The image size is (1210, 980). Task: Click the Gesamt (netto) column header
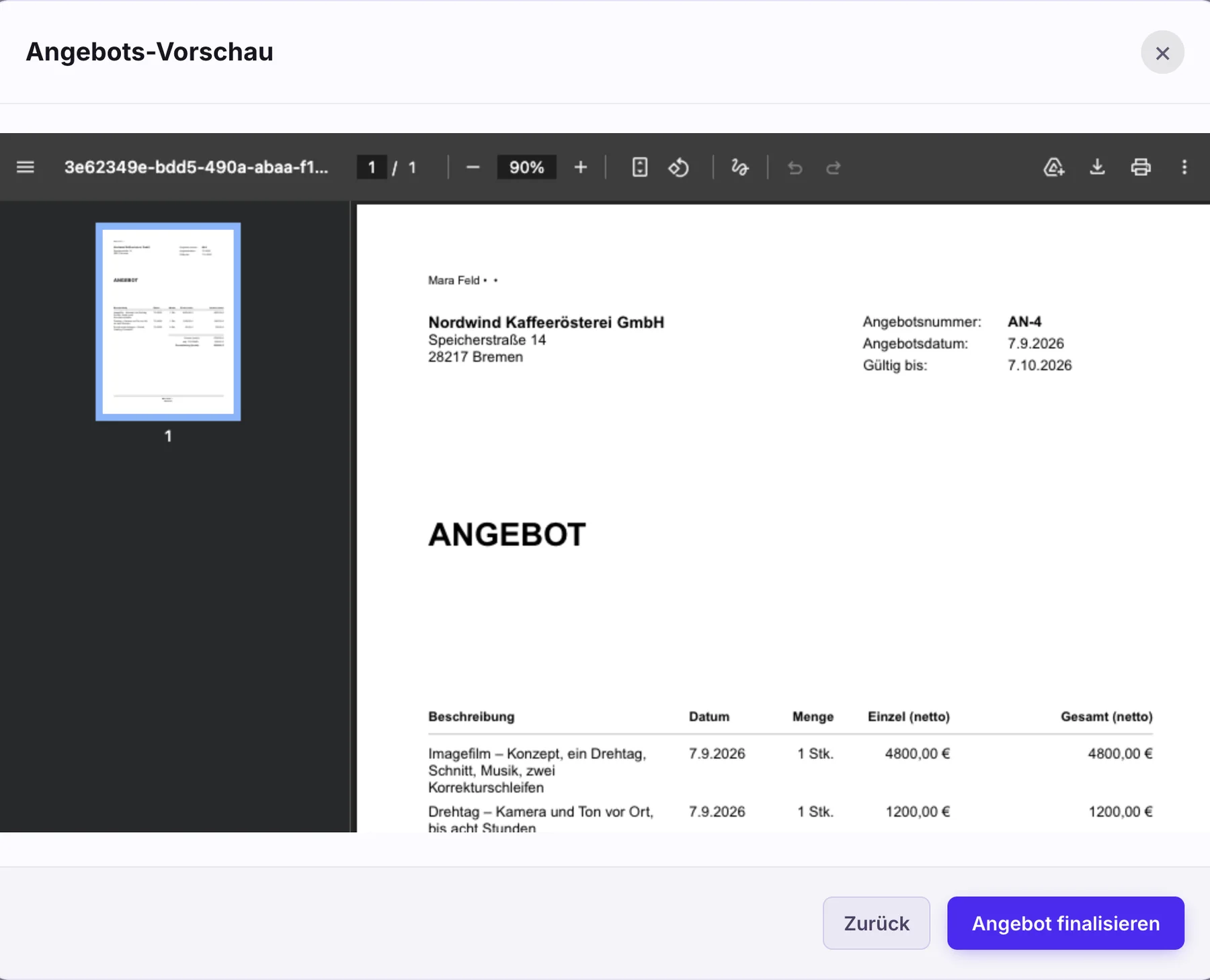point(1106,717)
